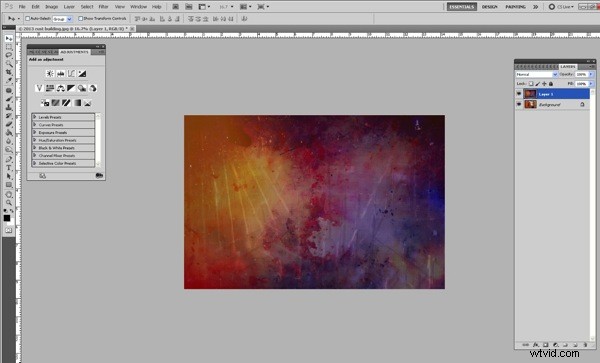Add a Selective Color adjustment
The width and height of the screenshot is (600, 363).
tap(88, 103)
